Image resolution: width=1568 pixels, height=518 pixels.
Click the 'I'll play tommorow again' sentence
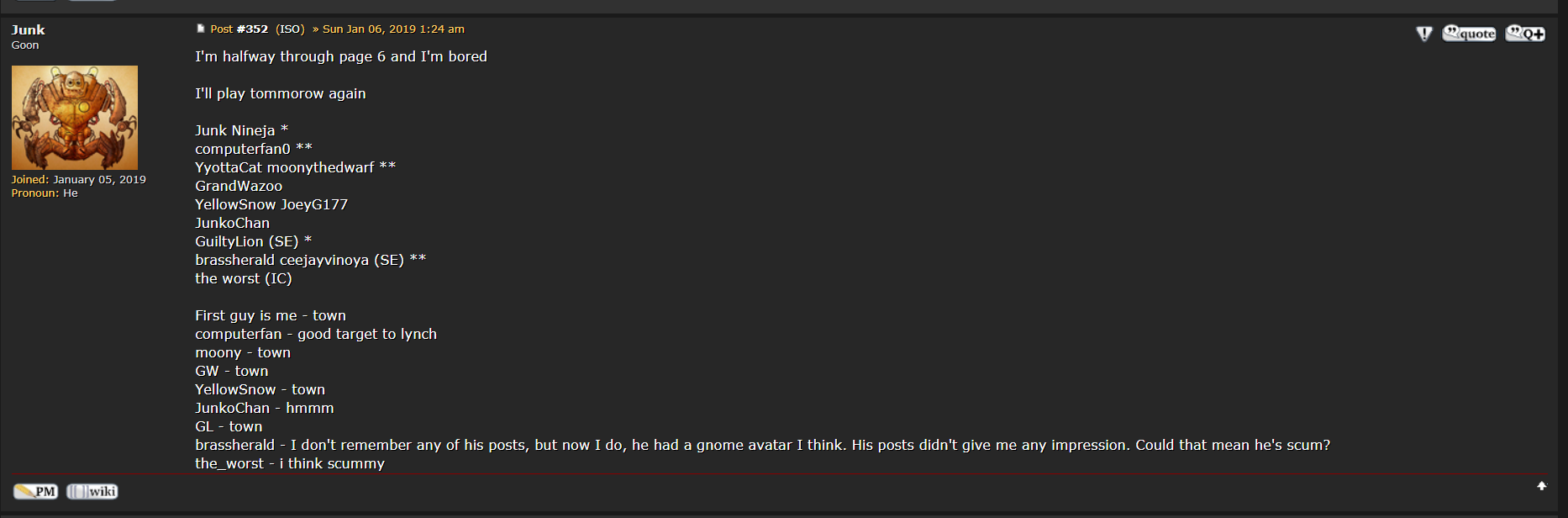(x=281, y=93)
